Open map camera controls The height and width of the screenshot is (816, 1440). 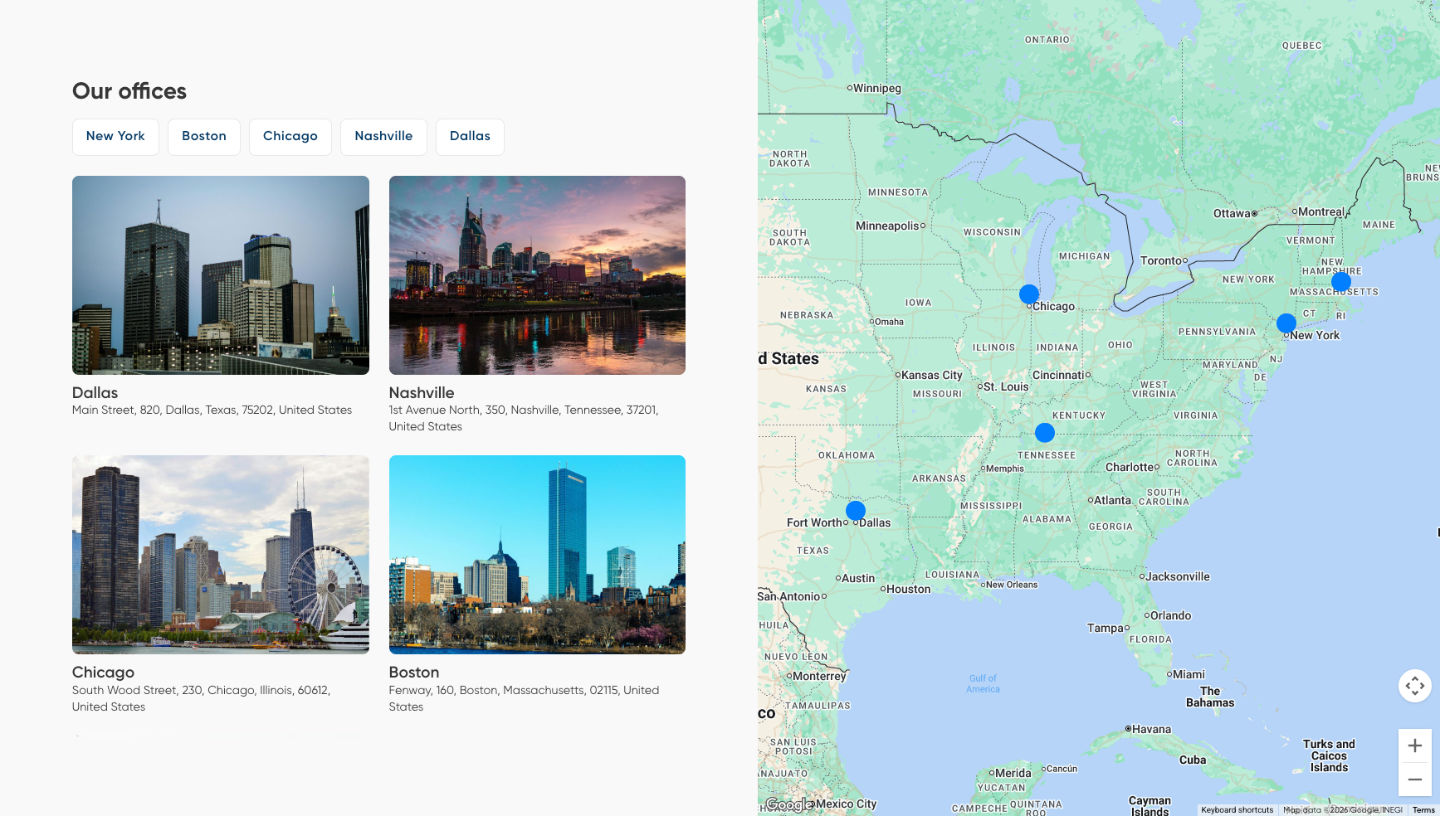coord(1414,686)
